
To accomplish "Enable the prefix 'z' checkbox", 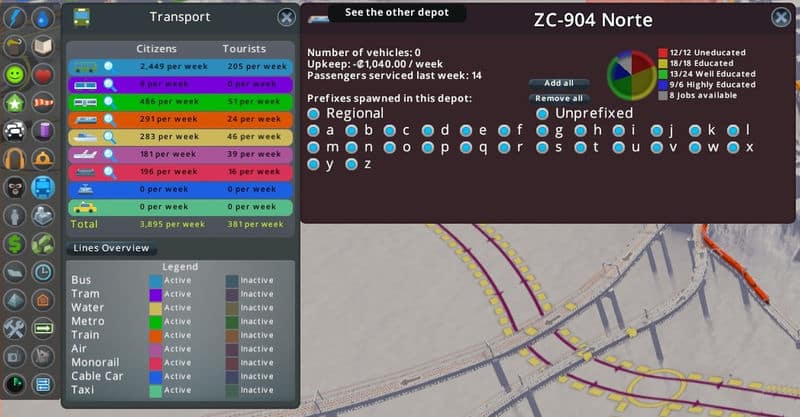I will click(351, 164).
